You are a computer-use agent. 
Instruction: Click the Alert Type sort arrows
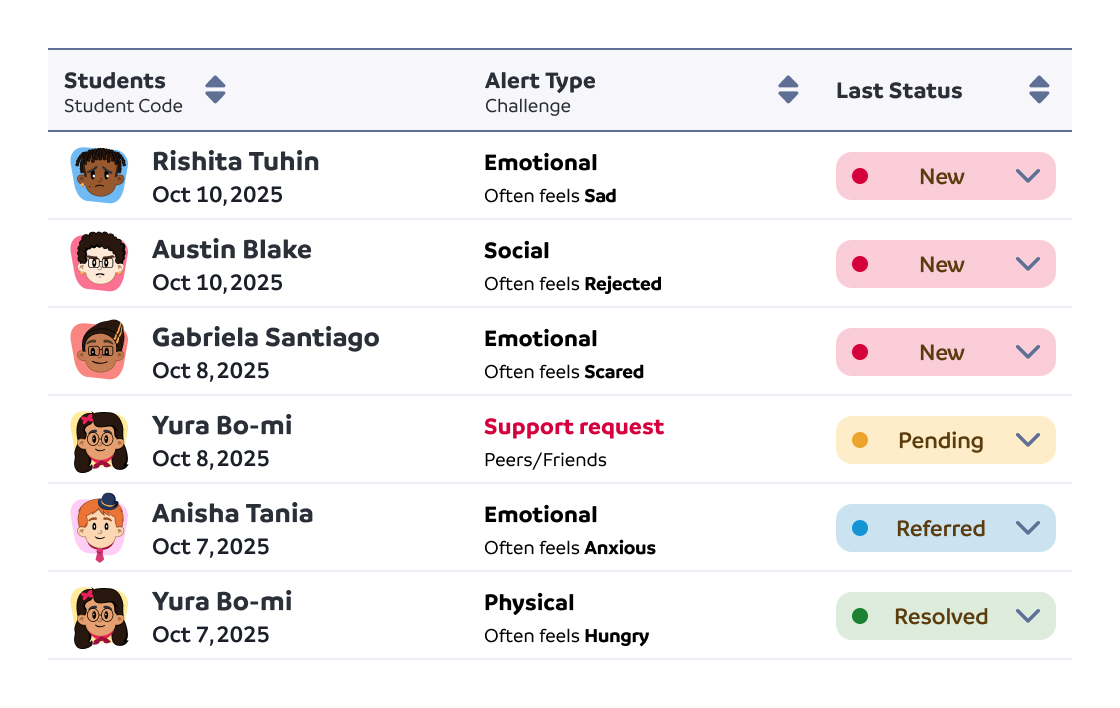click(x=788, y=90)
